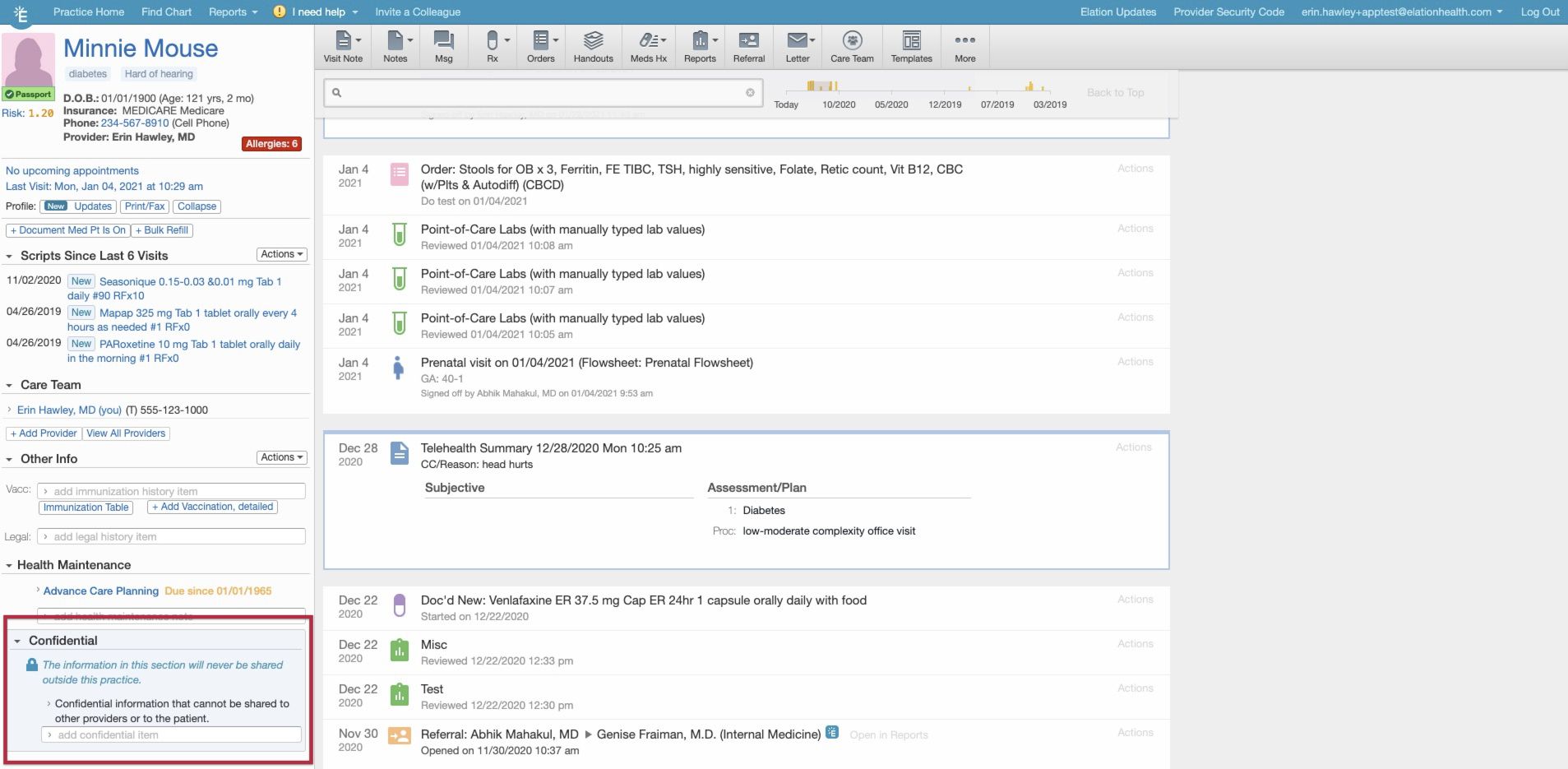Viewport: 1568px width, 769px height.
Task: Open the Other Info Actions dropdown
Action: point(282,458)
